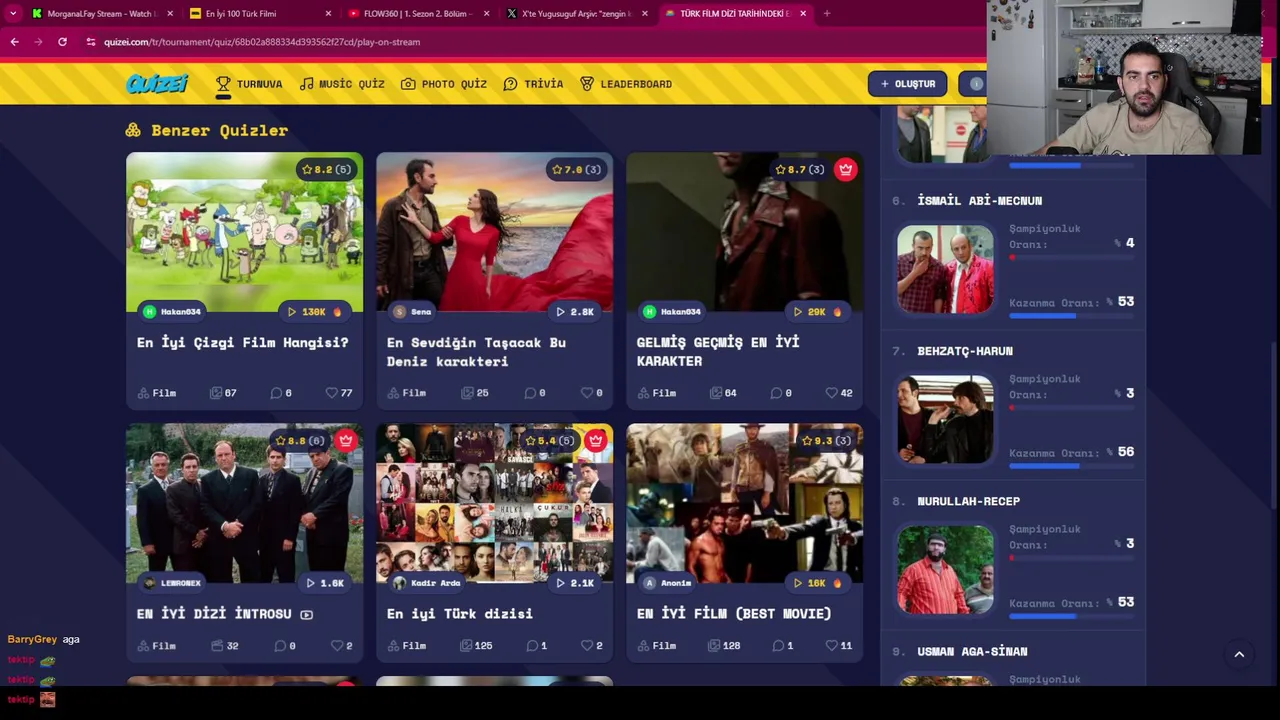The image size is (1280, 720).
Task: Reload the current page
Action: (x=62, y=42)
